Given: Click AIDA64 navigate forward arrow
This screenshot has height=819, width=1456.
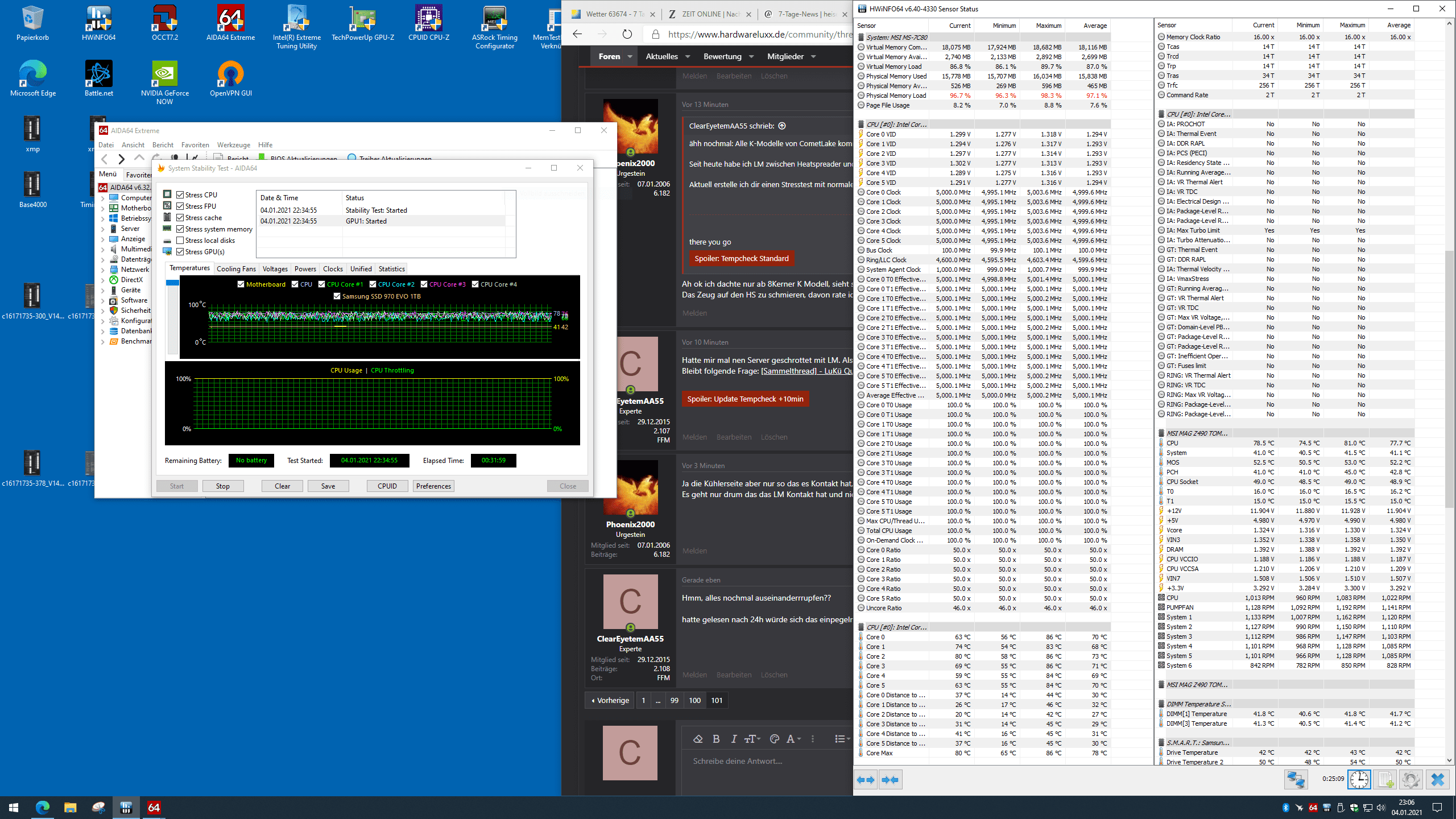Looking at the screenshot, I should [121, 159].
